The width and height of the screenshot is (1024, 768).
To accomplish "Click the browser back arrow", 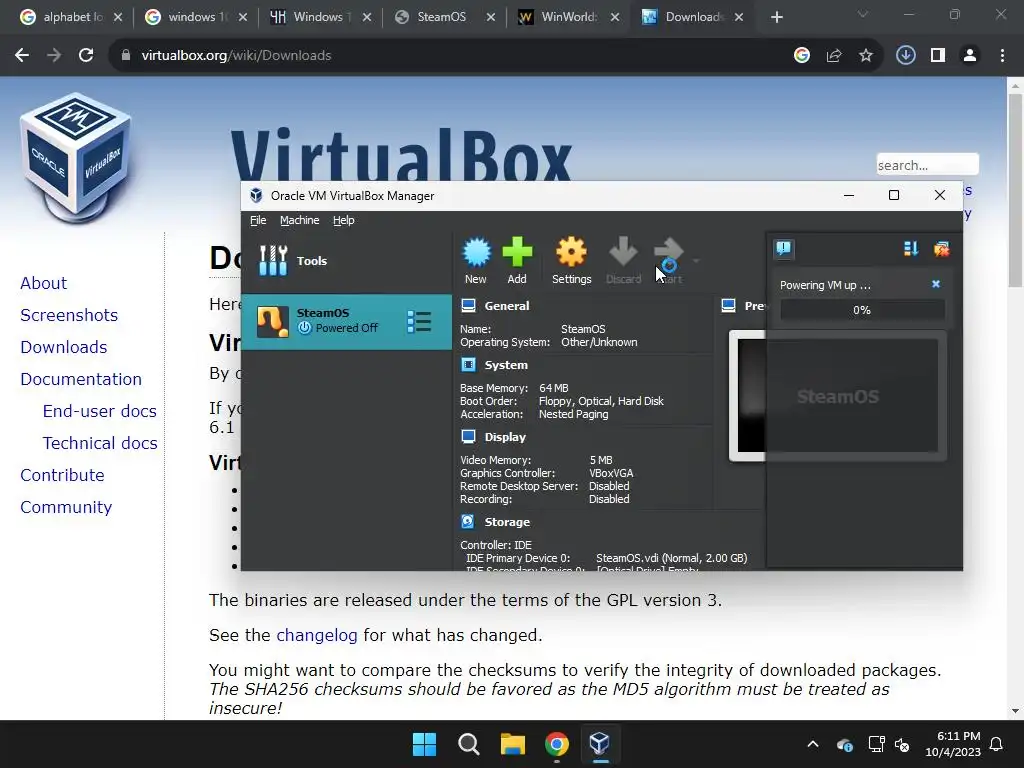I will [x=22, y=56].
